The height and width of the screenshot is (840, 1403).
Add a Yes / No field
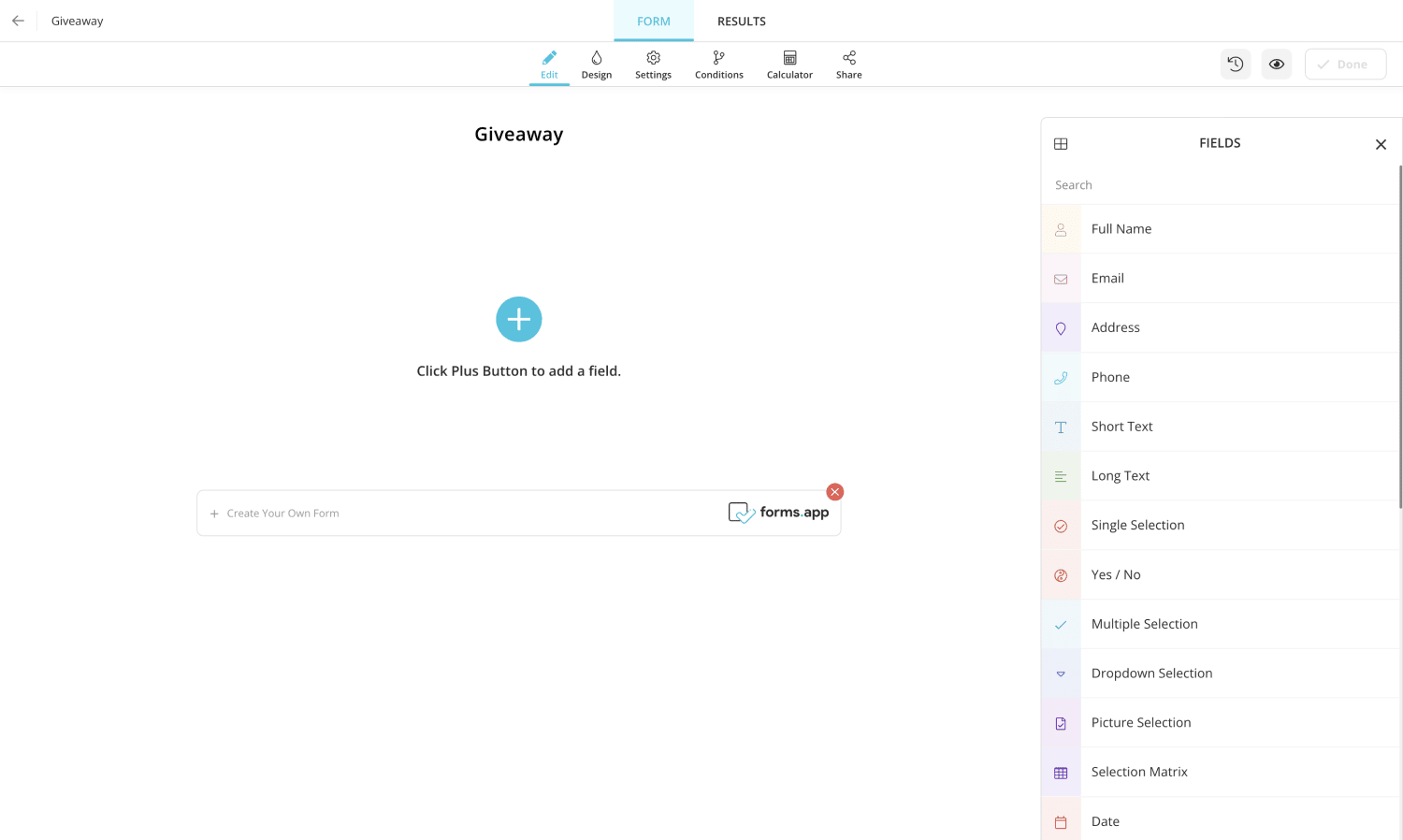coord(1116,575)
